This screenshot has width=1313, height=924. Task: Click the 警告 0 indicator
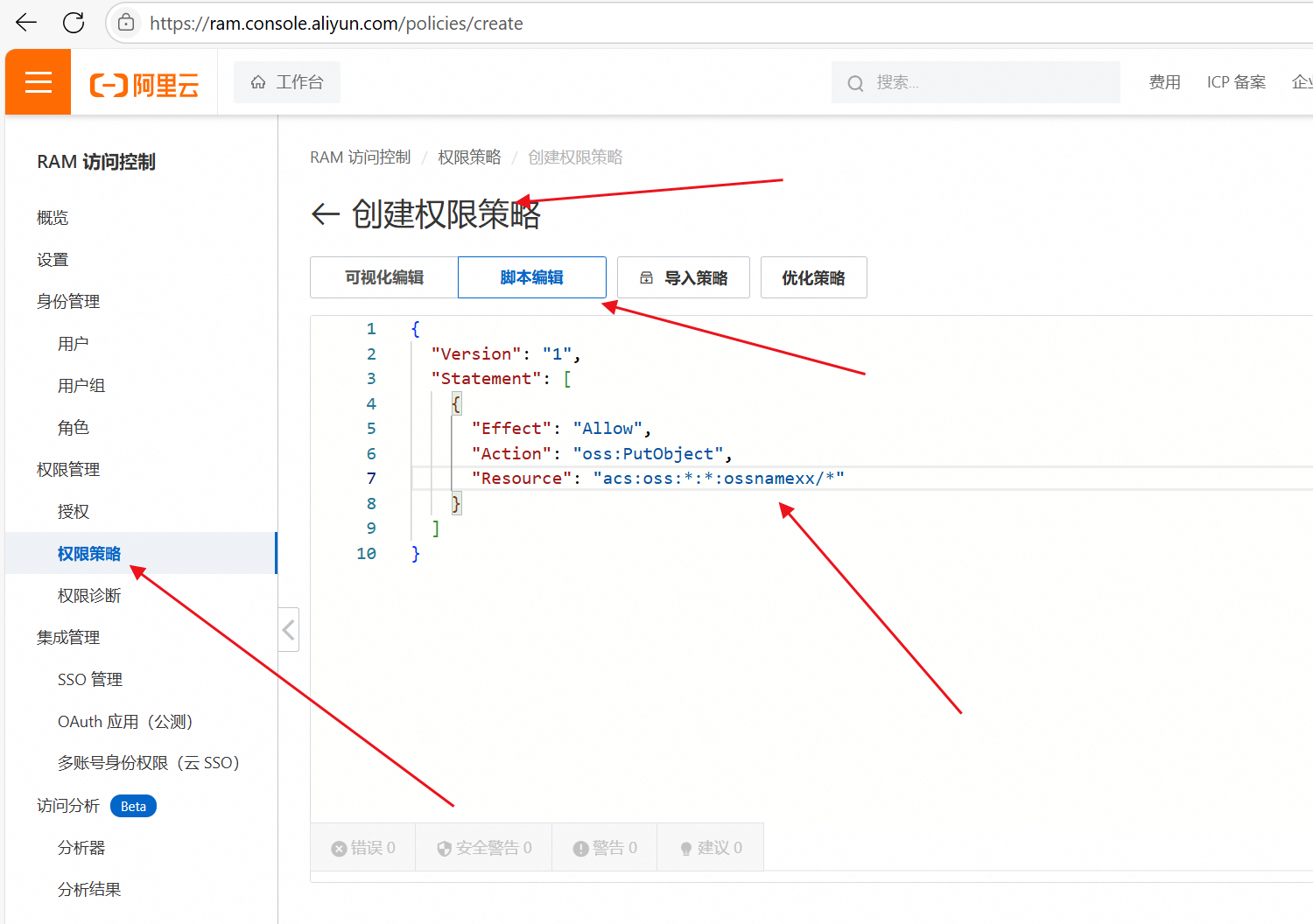[605, 848]
